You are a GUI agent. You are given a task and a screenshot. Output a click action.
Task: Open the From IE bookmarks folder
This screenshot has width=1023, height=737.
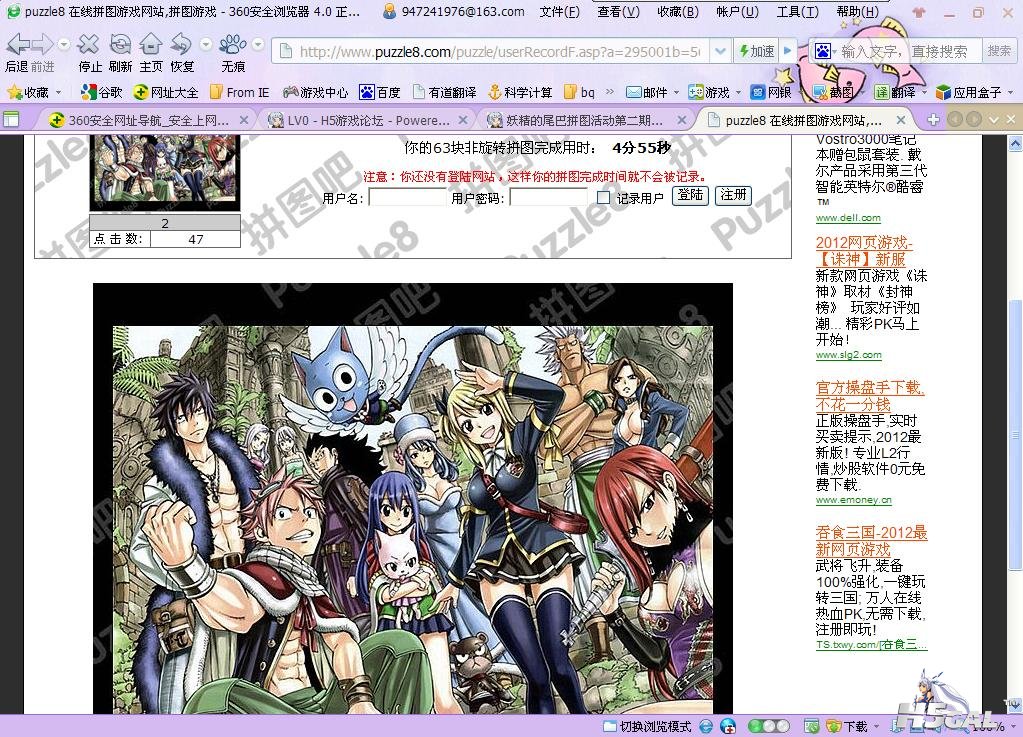point(239,93)
